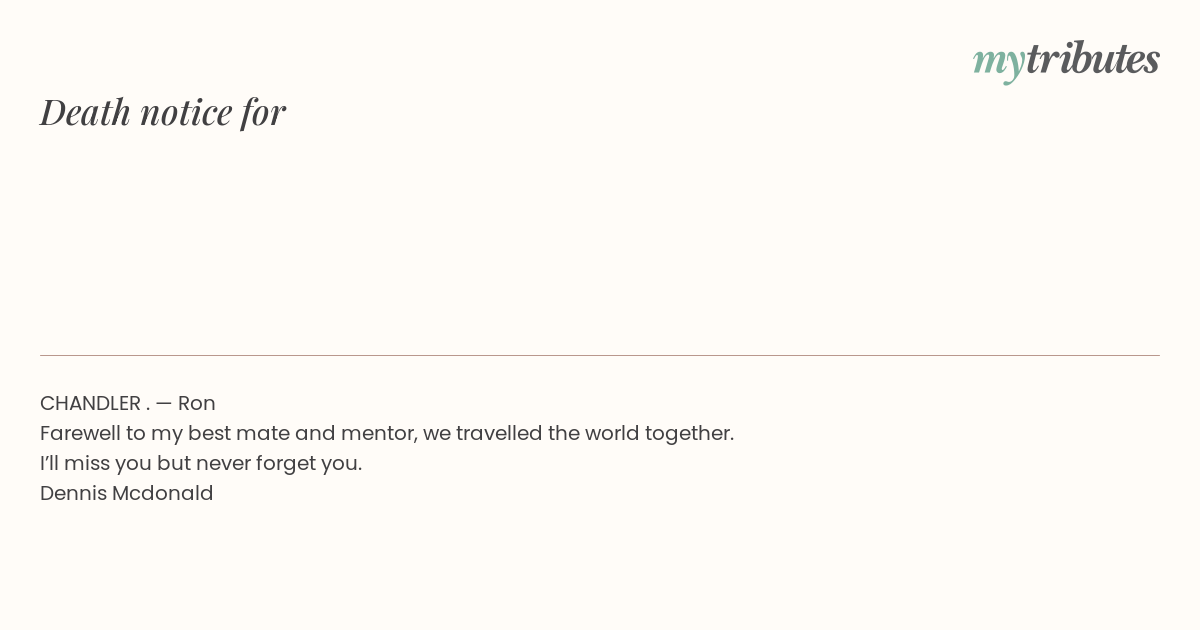Click the horizontal divider line
Viewport: 1200px width, 630px height.
(600, 355)
